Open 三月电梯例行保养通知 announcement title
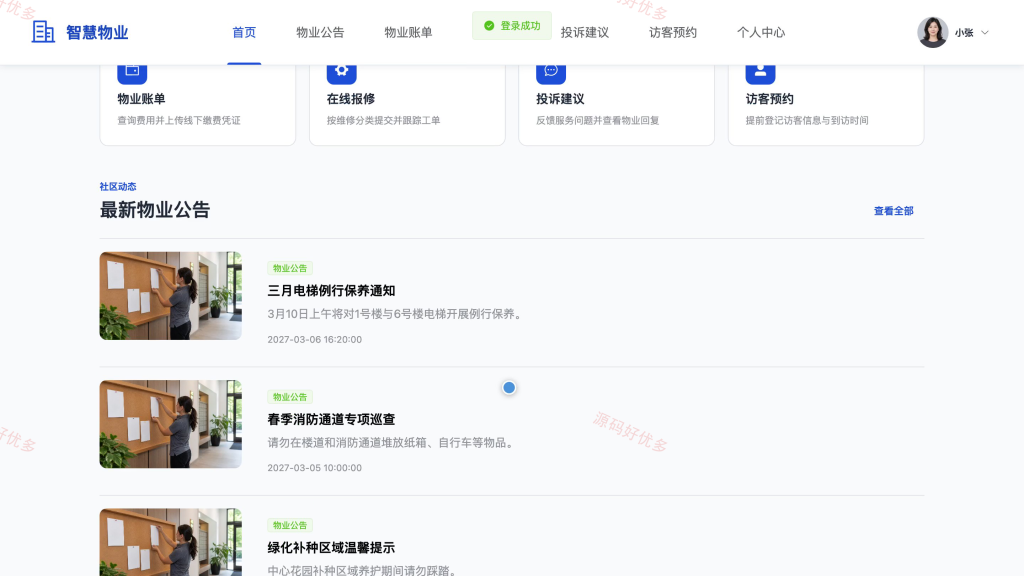This screenshot has height=576, width=1024. pyautogui.click(x=331, y=291)
